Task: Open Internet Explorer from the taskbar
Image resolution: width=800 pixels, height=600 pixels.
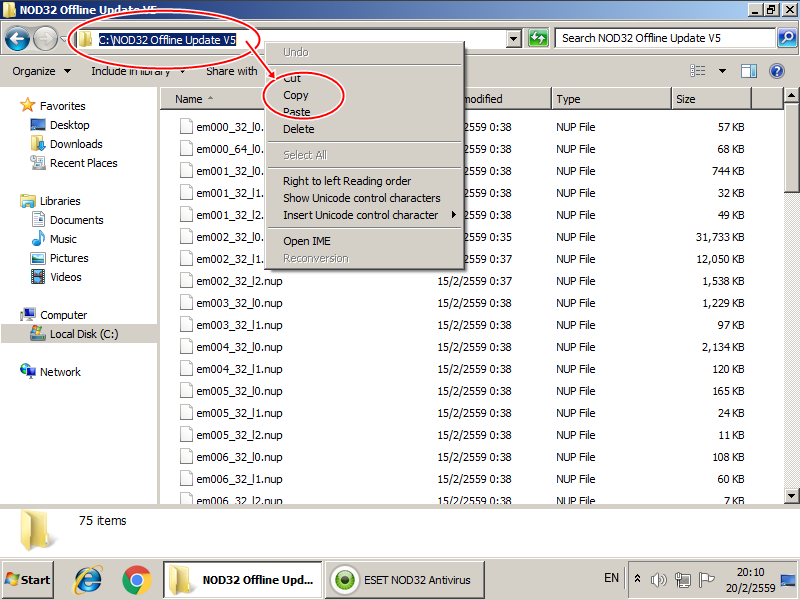Action: pos(88,580)
